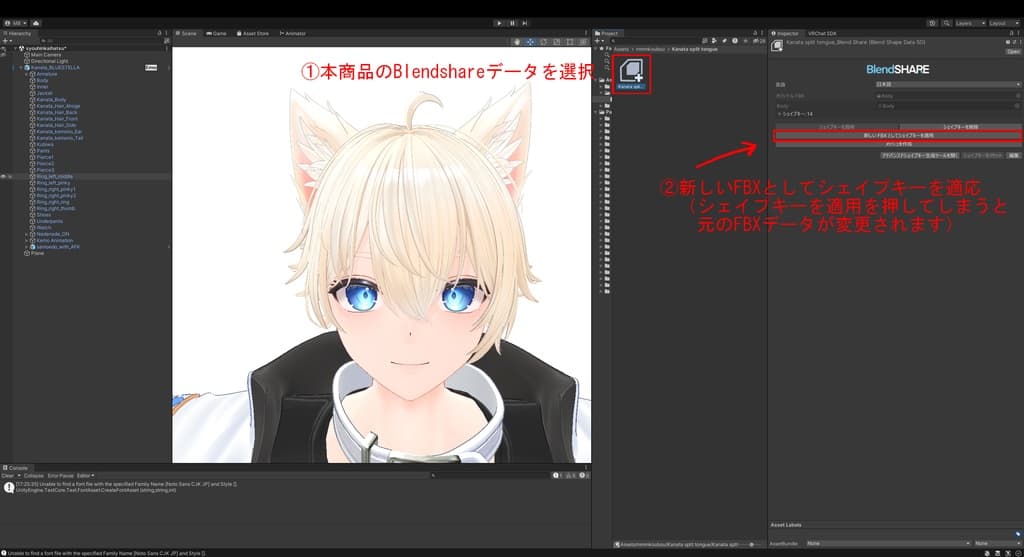
Task: Select Kanata_Hair_Back object
Action: coord(57,112)
